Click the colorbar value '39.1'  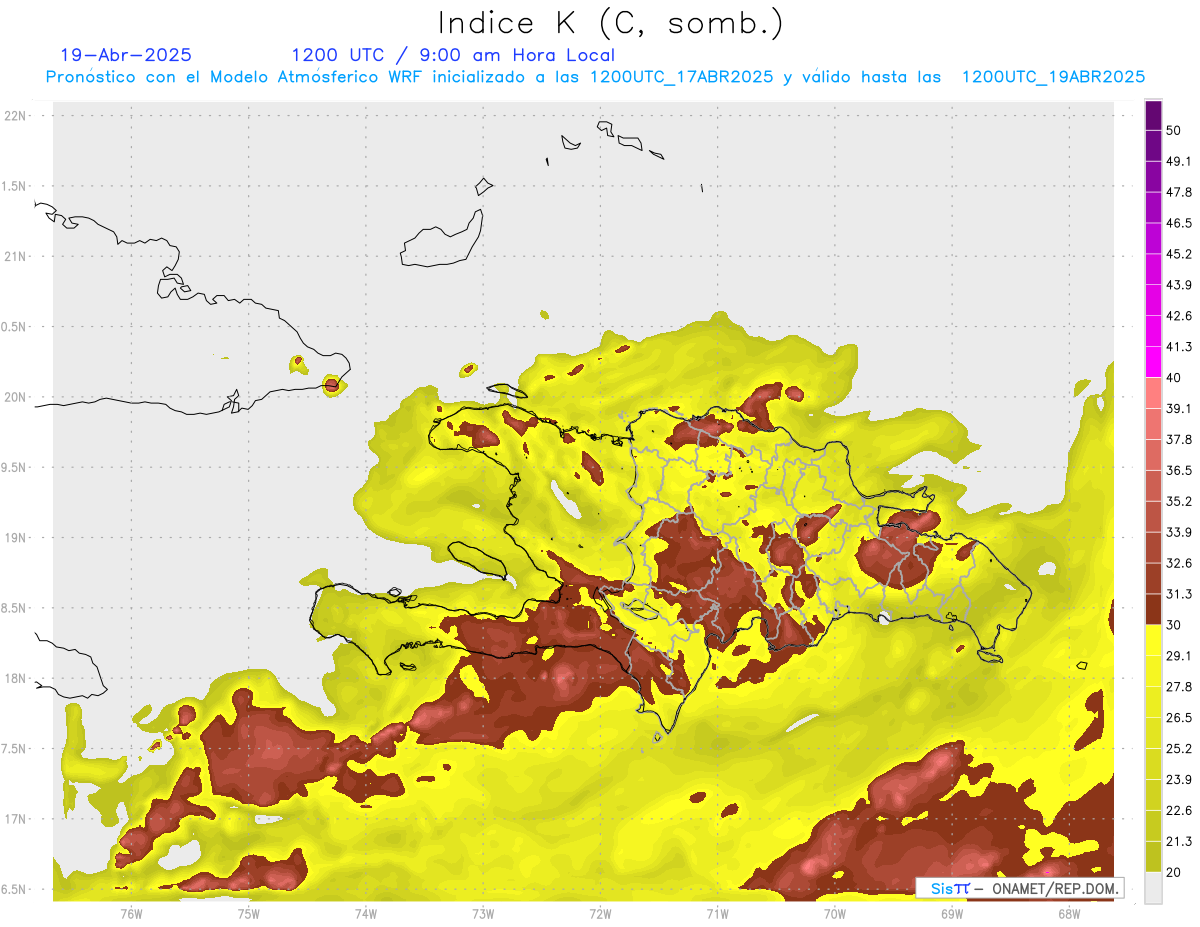pos(1178,408)
